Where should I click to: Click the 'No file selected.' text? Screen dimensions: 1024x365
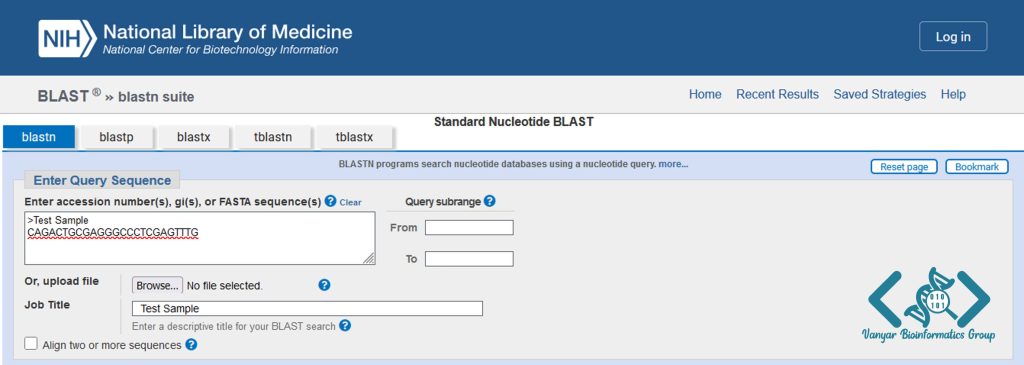225,285
